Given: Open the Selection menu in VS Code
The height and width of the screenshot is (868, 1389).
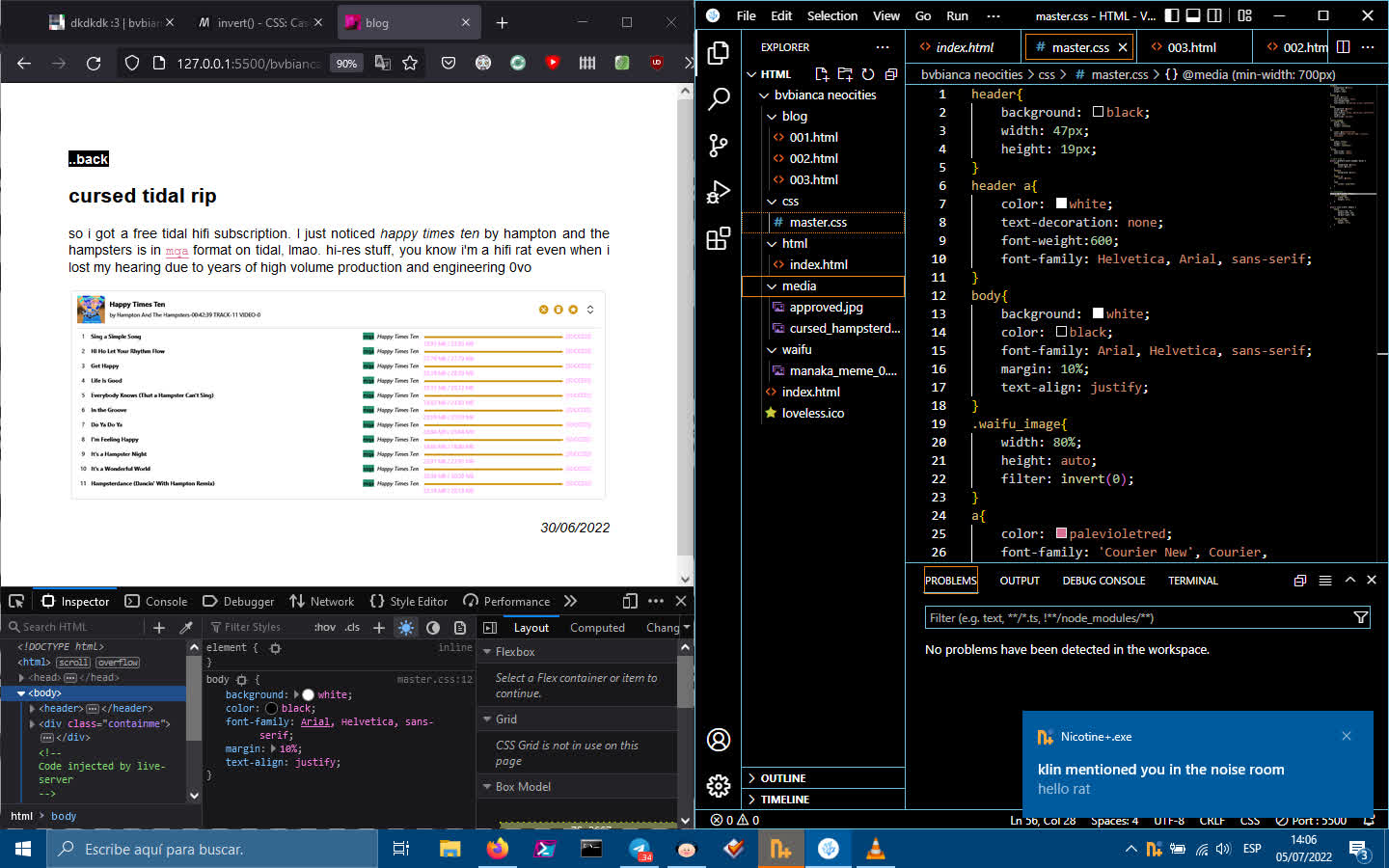Looking at the screenshot, I should [x=831, y=15].
